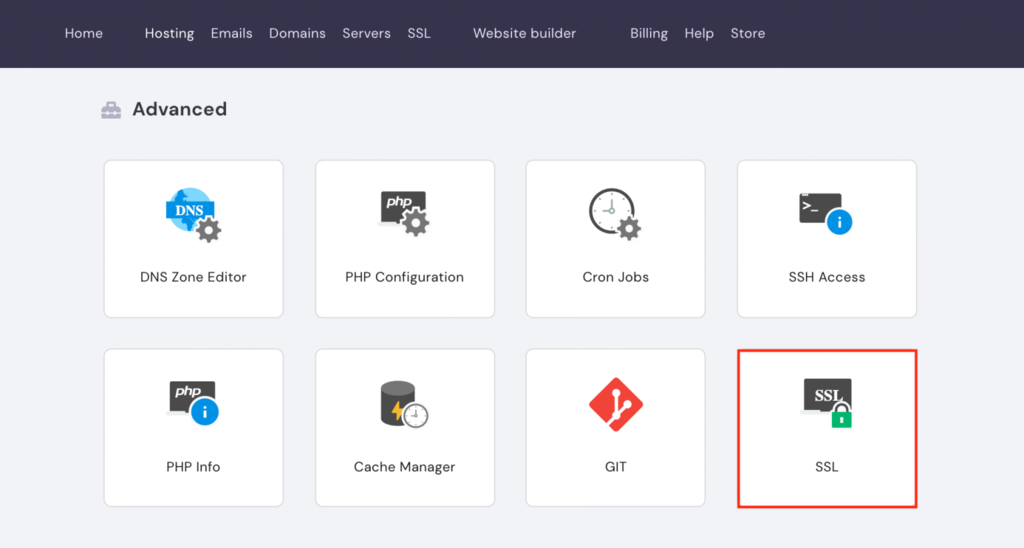1024x548 pixels.
Task: Click the Cache Manager label
Action: coord(404,467)
